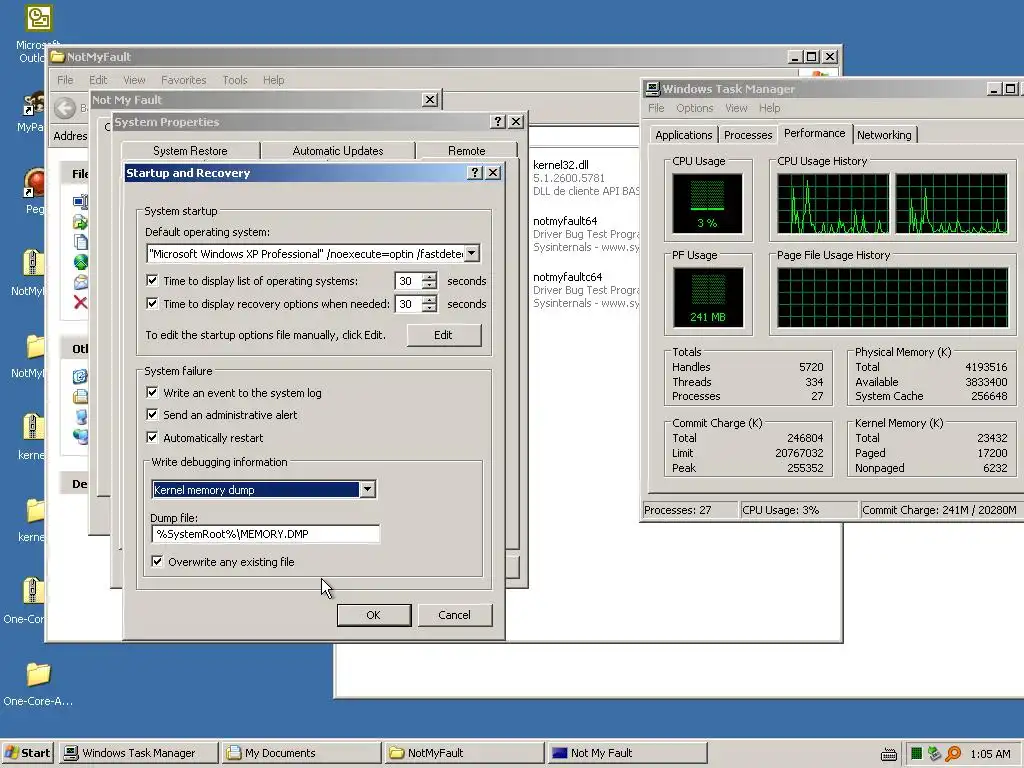Click the system clock showing 1:05 AM

[x=990, y=754]
